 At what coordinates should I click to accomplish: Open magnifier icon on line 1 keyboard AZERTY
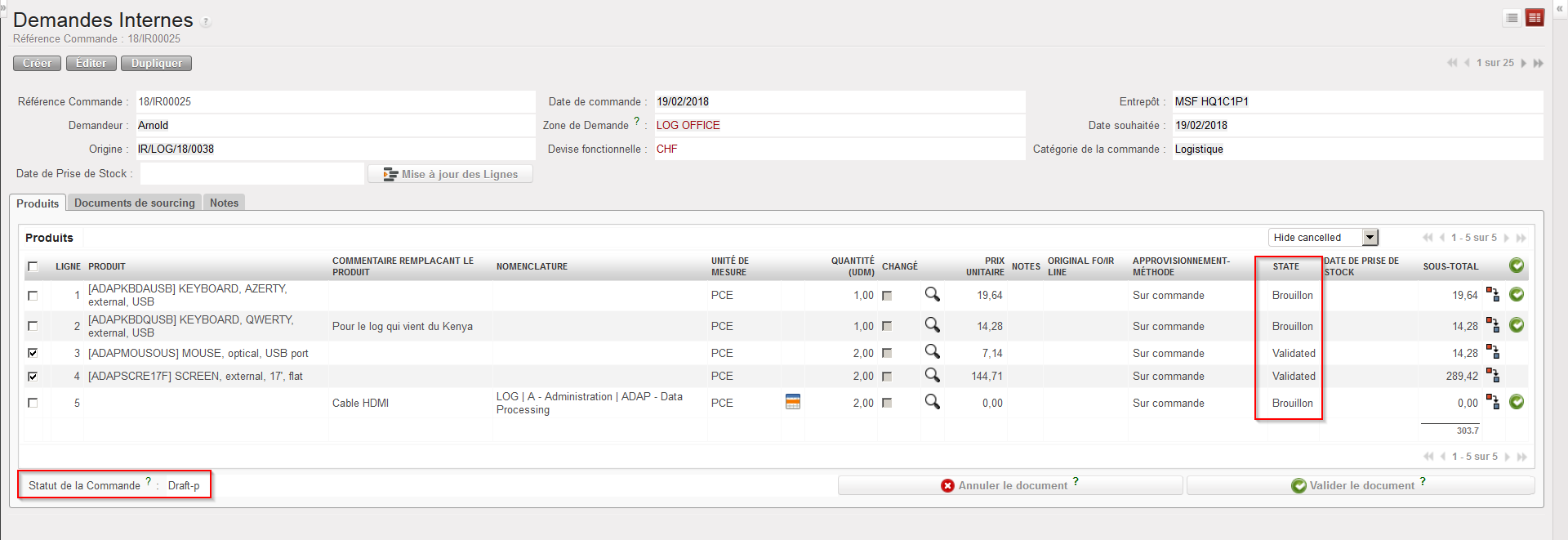[x=932, y=295]
